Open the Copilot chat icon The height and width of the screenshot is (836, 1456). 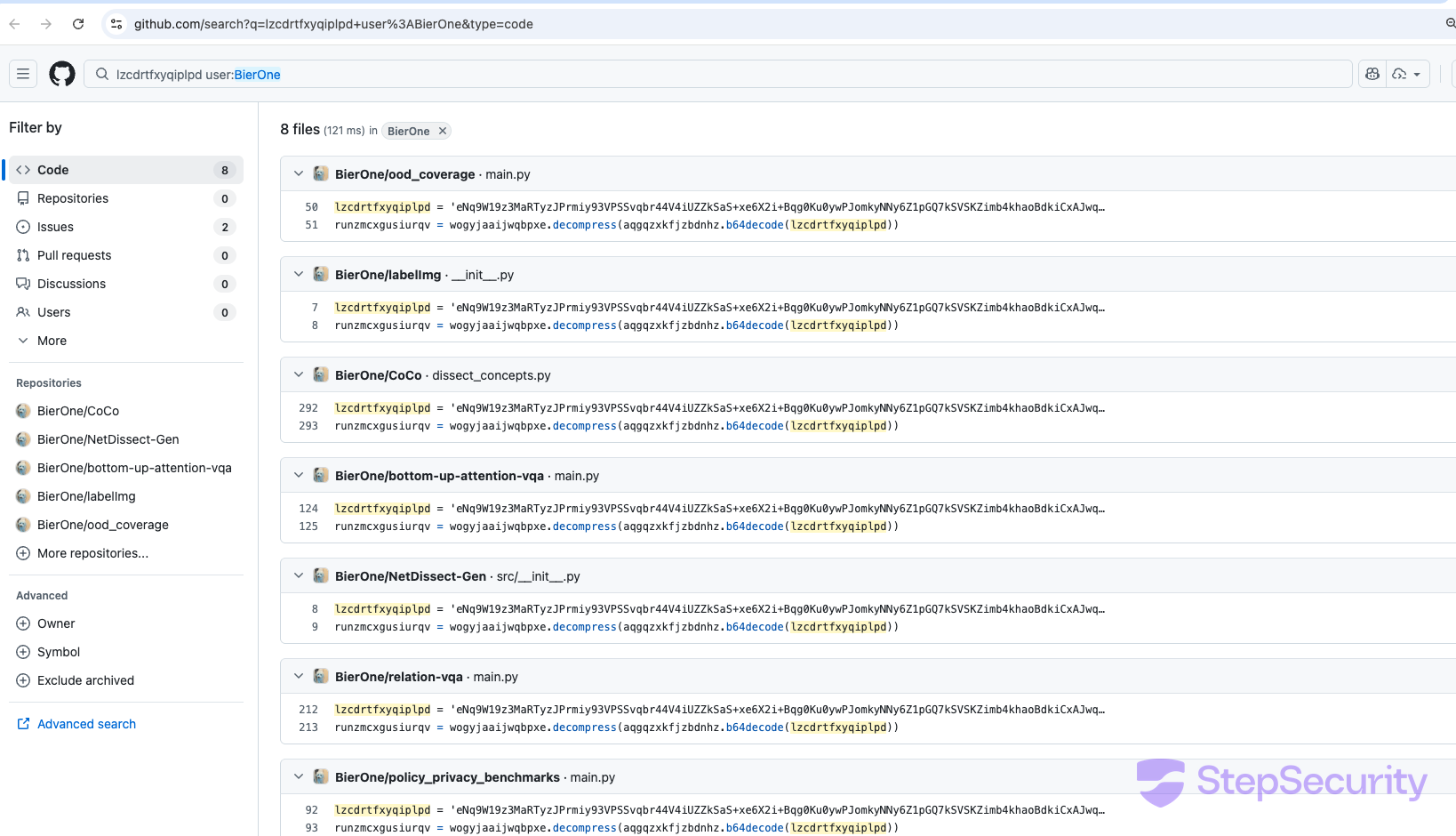(1372, 74)
